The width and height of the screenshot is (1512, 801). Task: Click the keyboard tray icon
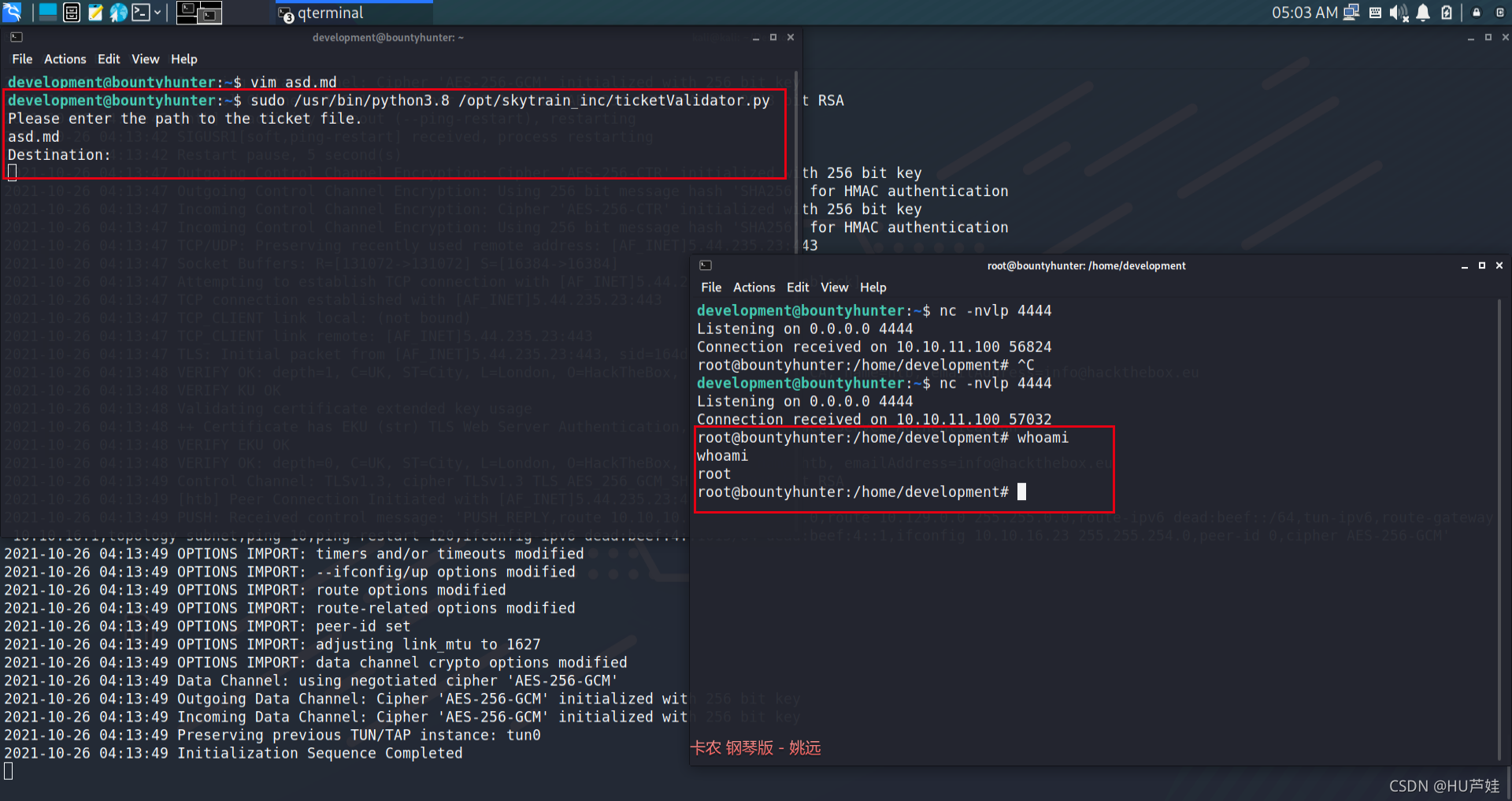[x=1376, y=12]
